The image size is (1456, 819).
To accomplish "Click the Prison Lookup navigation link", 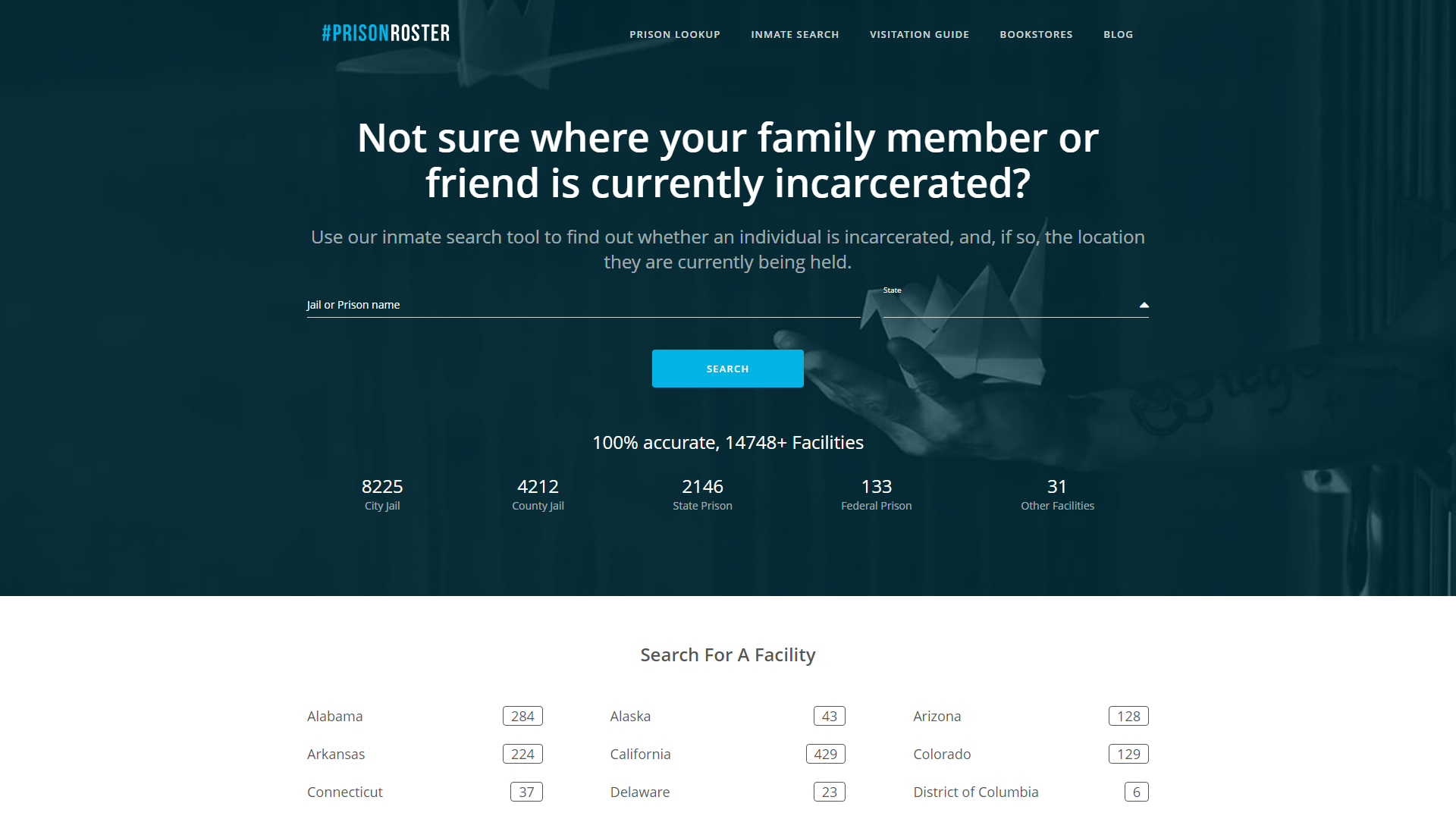I will (x=675, y=33).
